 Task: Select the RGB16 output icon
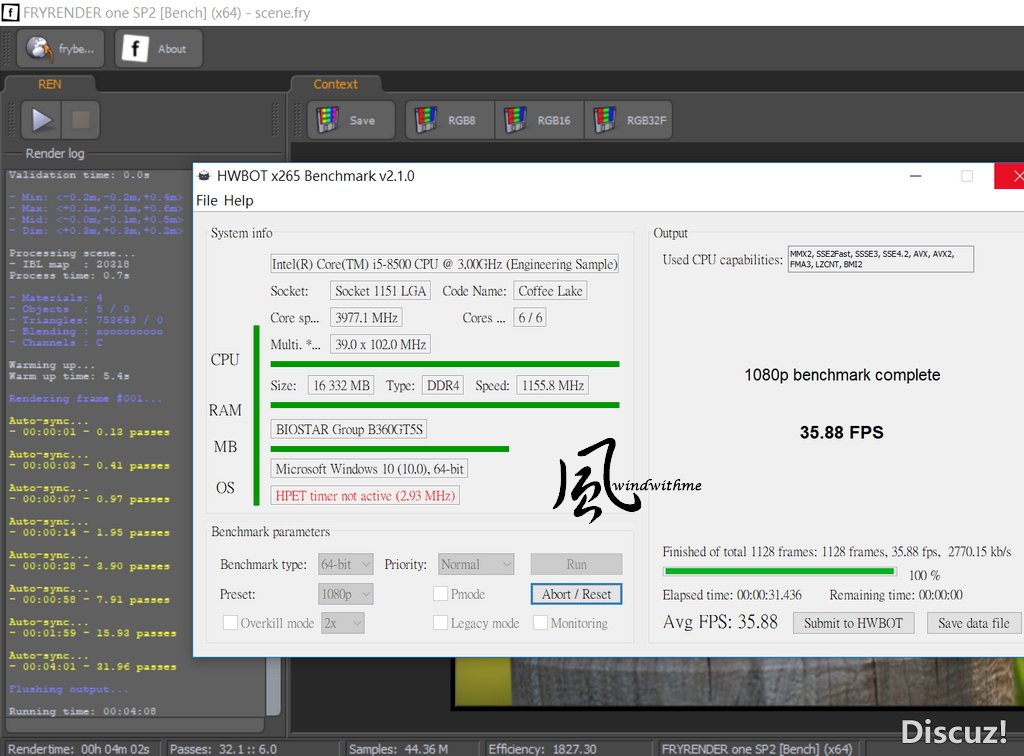pyautogui.click(x=516, y=120)
